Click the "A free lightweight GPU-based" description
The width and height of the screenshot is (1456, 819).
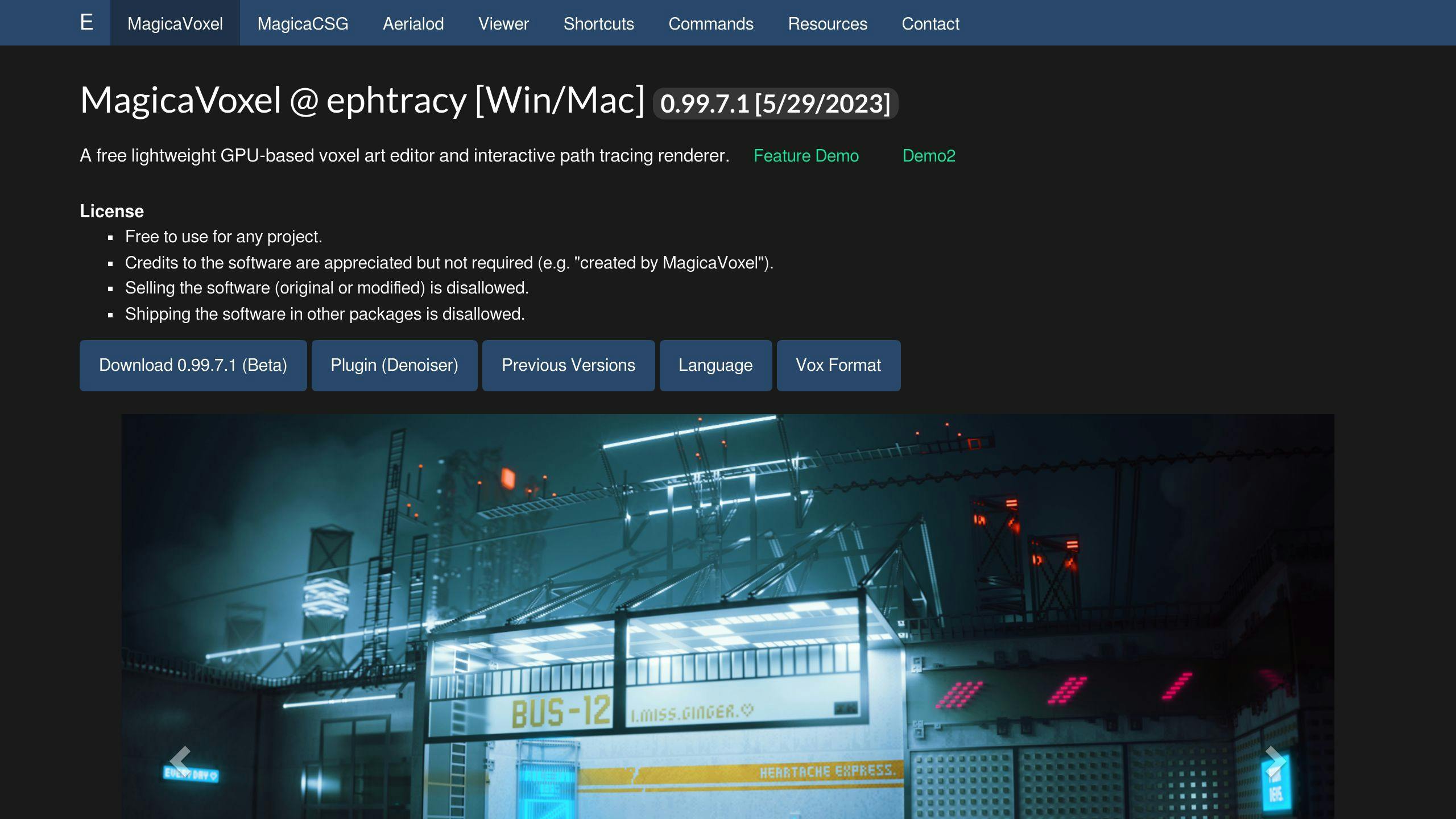[x=404, y=155]
